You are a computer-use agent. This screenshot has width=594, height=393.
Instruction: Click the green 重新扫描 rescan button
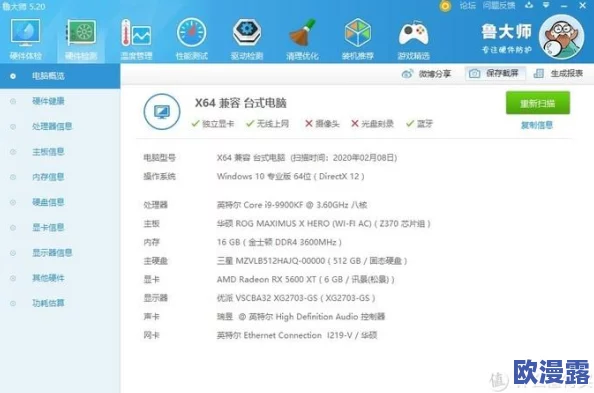tap(538, 103)
